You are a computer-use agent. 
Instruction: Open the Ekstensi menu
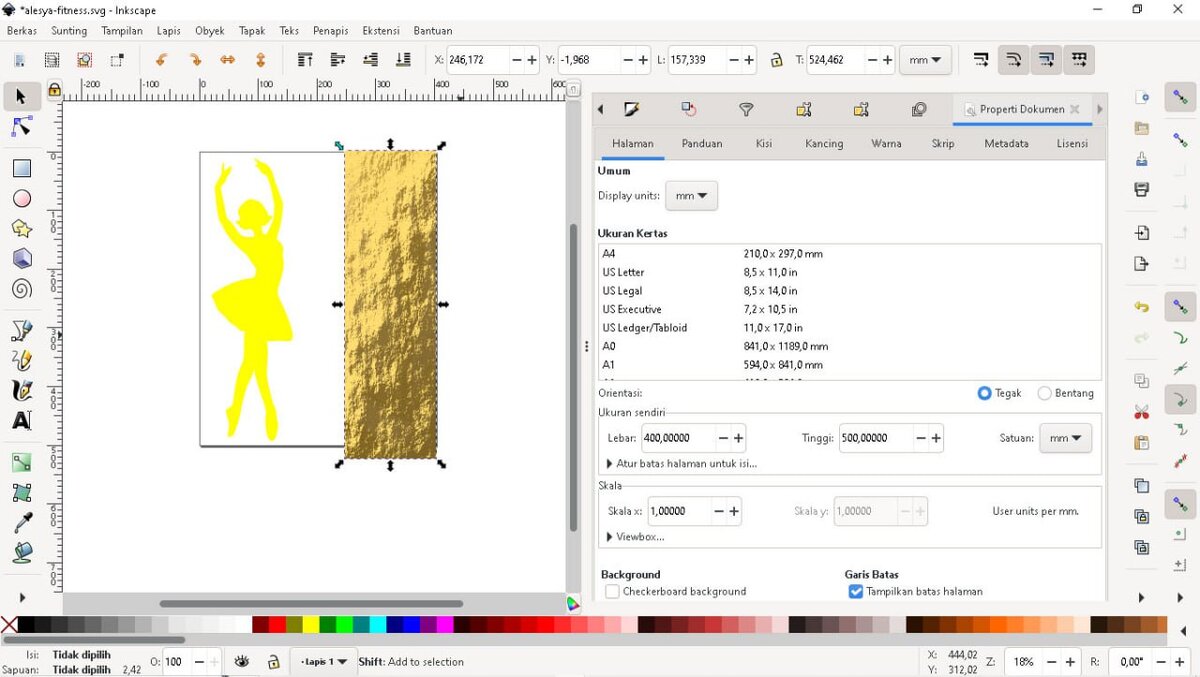pos(380,31)
